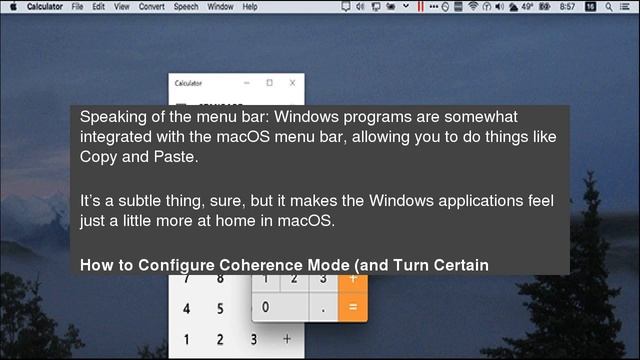Open the volume speaker menu
Image resolution: width=640 pixels, height=360 pixels.
(x=499, y=7)
